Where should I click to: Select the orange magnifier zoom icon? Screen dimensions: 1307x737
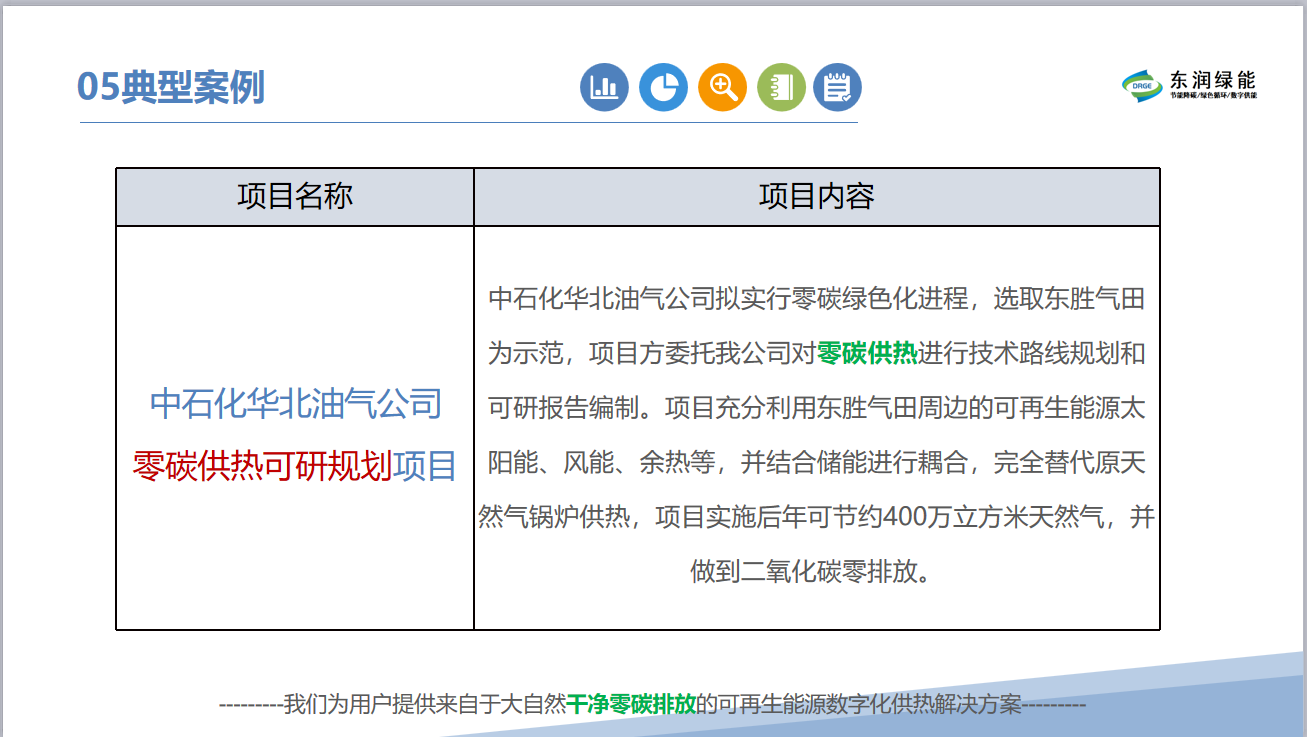point(722,87)
